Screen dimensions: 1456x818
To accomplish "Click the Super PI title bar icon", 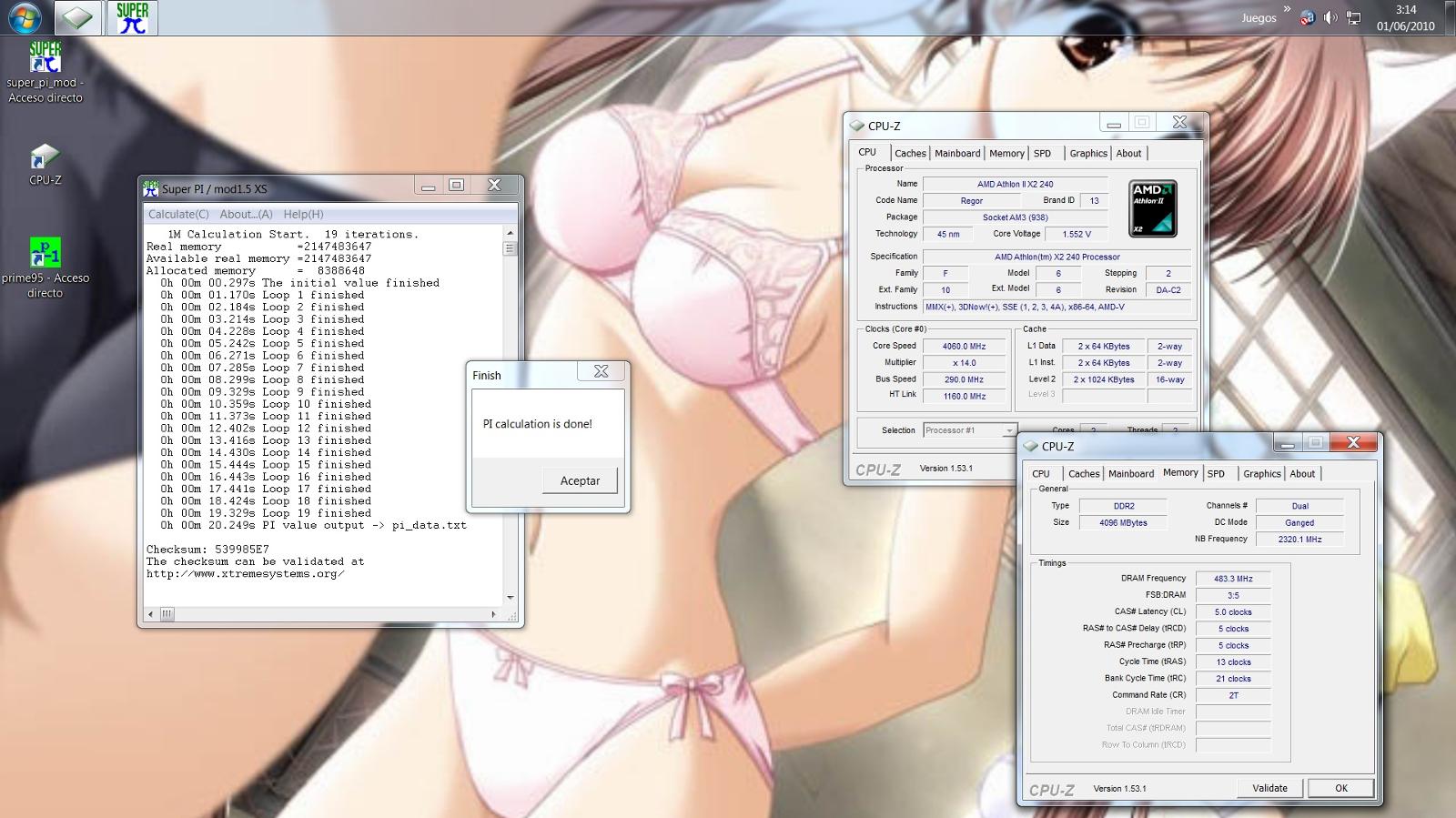I will click(x=151, y=188).
